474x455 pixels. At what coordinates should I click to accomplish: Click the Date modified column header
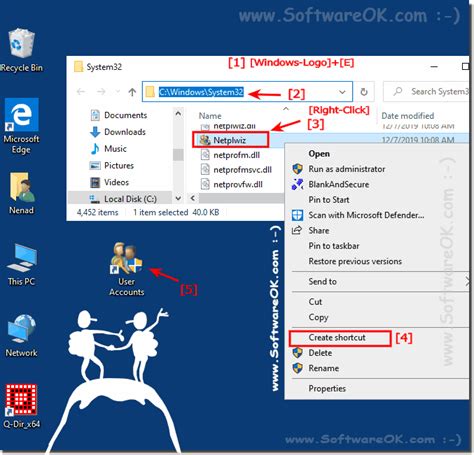[x=407, y=116]
